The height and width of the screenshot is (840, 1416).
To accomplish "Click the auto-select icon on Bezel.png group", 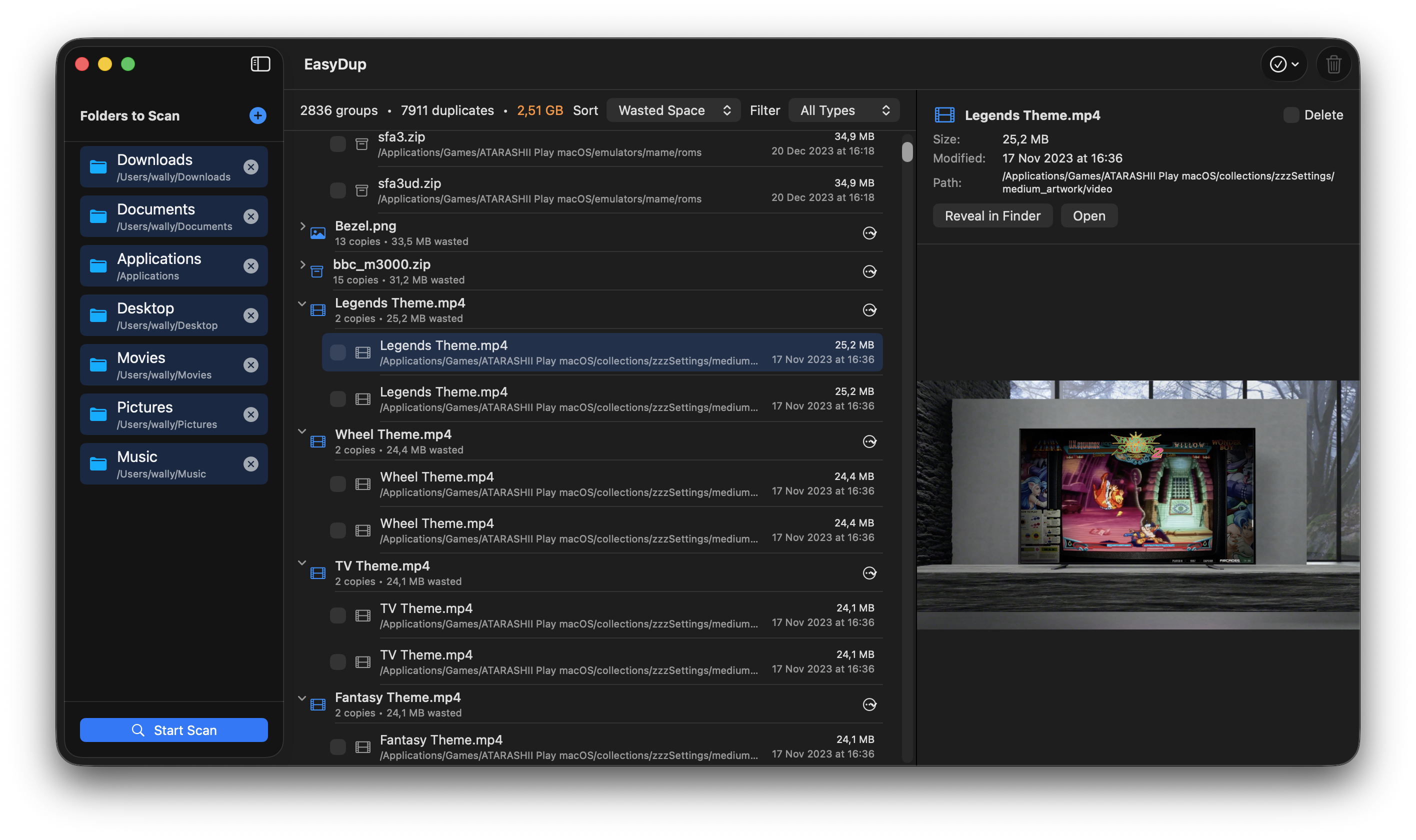I will coord(869,232).
